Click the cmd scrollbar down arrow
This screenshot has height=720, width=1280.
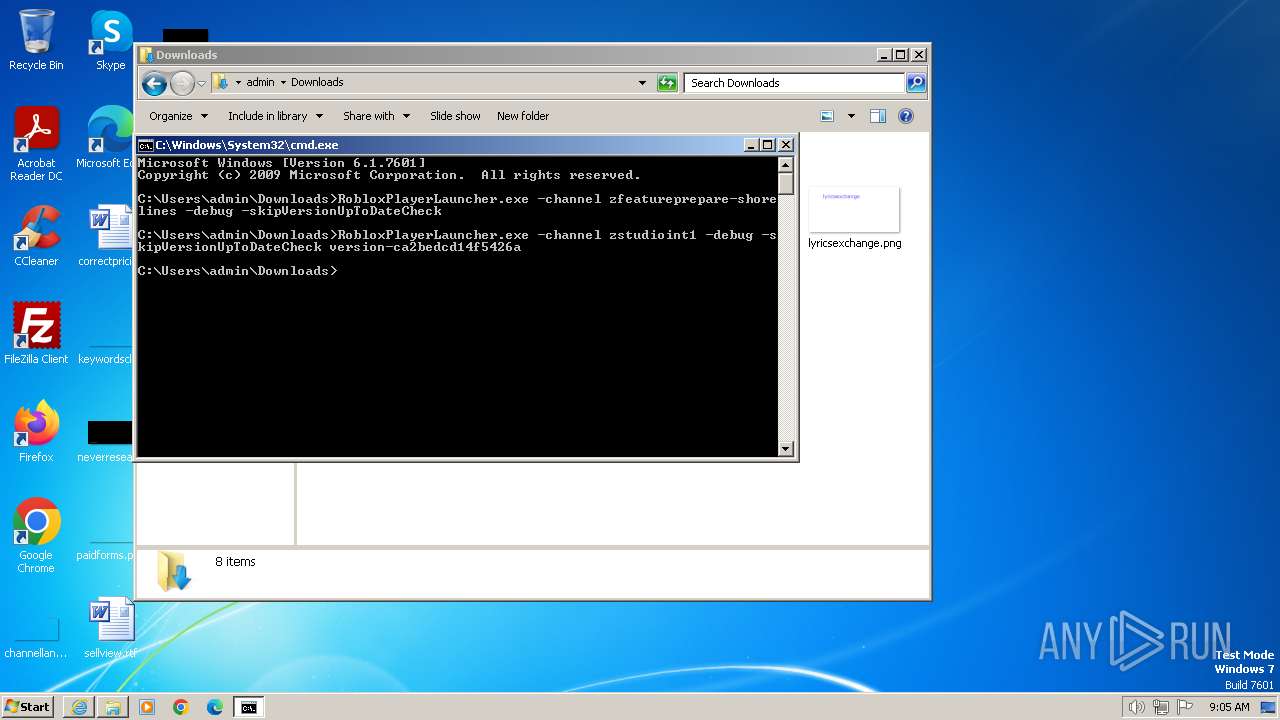[x=786, y=449]
